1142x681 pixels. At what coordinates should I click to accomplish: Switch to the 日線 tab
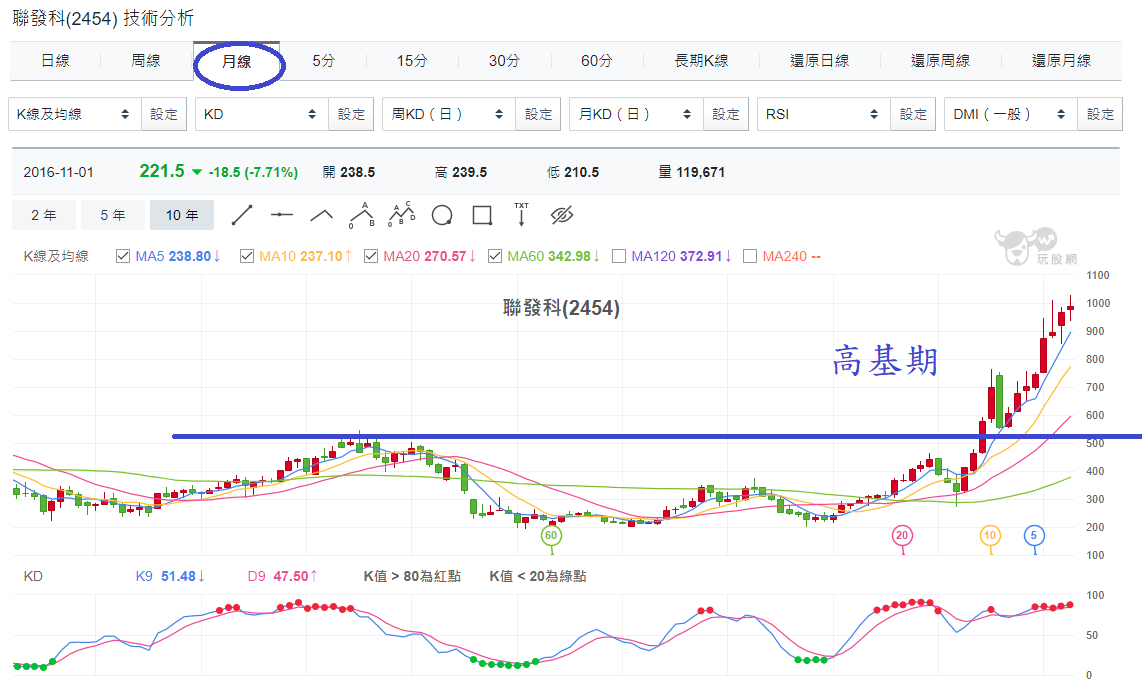pos(55,61)
